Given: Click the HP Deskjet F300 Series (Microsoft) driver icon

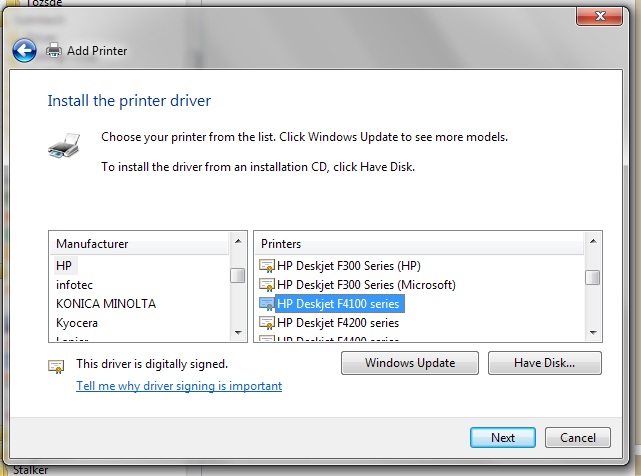Looking at the screenshot, I should [x=267, y=285].
